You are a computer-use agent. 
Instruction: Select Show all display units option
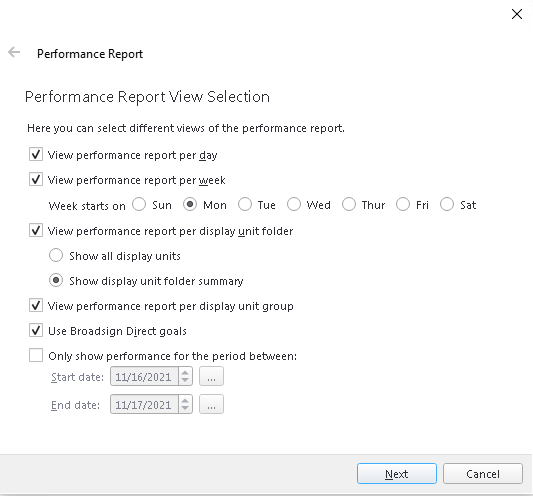(56, 255)
